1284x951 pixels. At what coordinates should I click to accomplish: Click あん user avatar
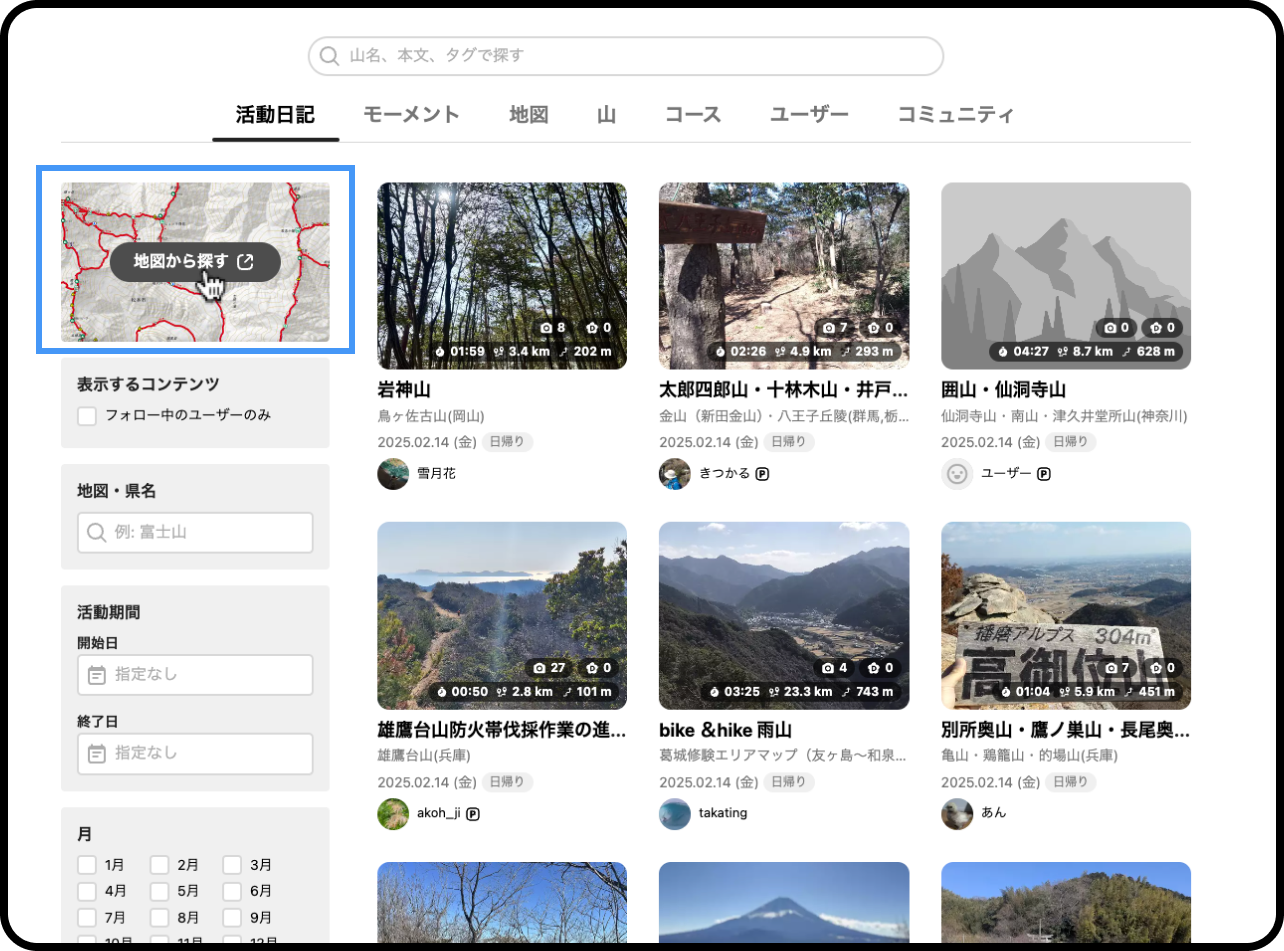tap(957, 814)
